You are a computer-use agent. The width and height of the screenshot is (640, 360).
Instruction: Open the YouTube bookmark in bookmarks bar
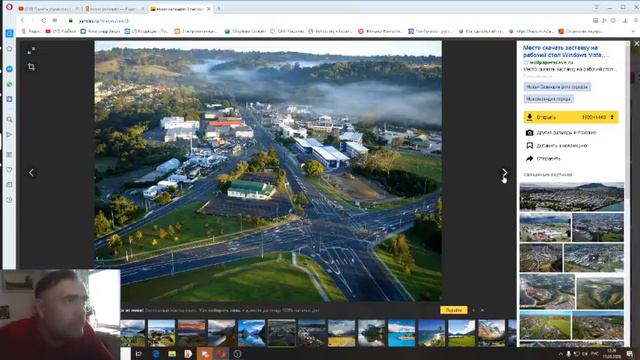(60, 31)
